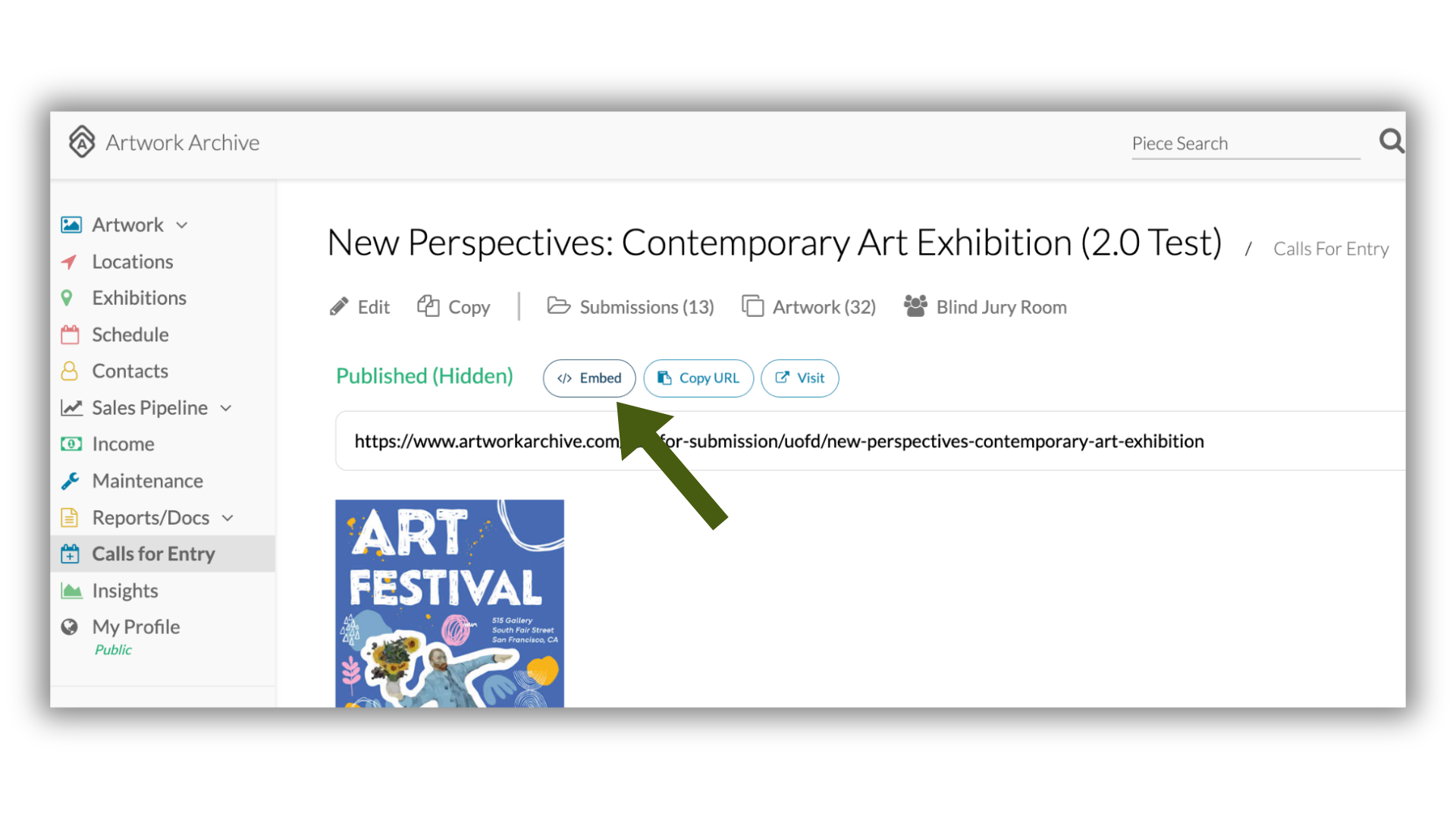Click the pencil Edit icon
The height and width of the screenshot is (819, 1456).
tap(339, 306)
